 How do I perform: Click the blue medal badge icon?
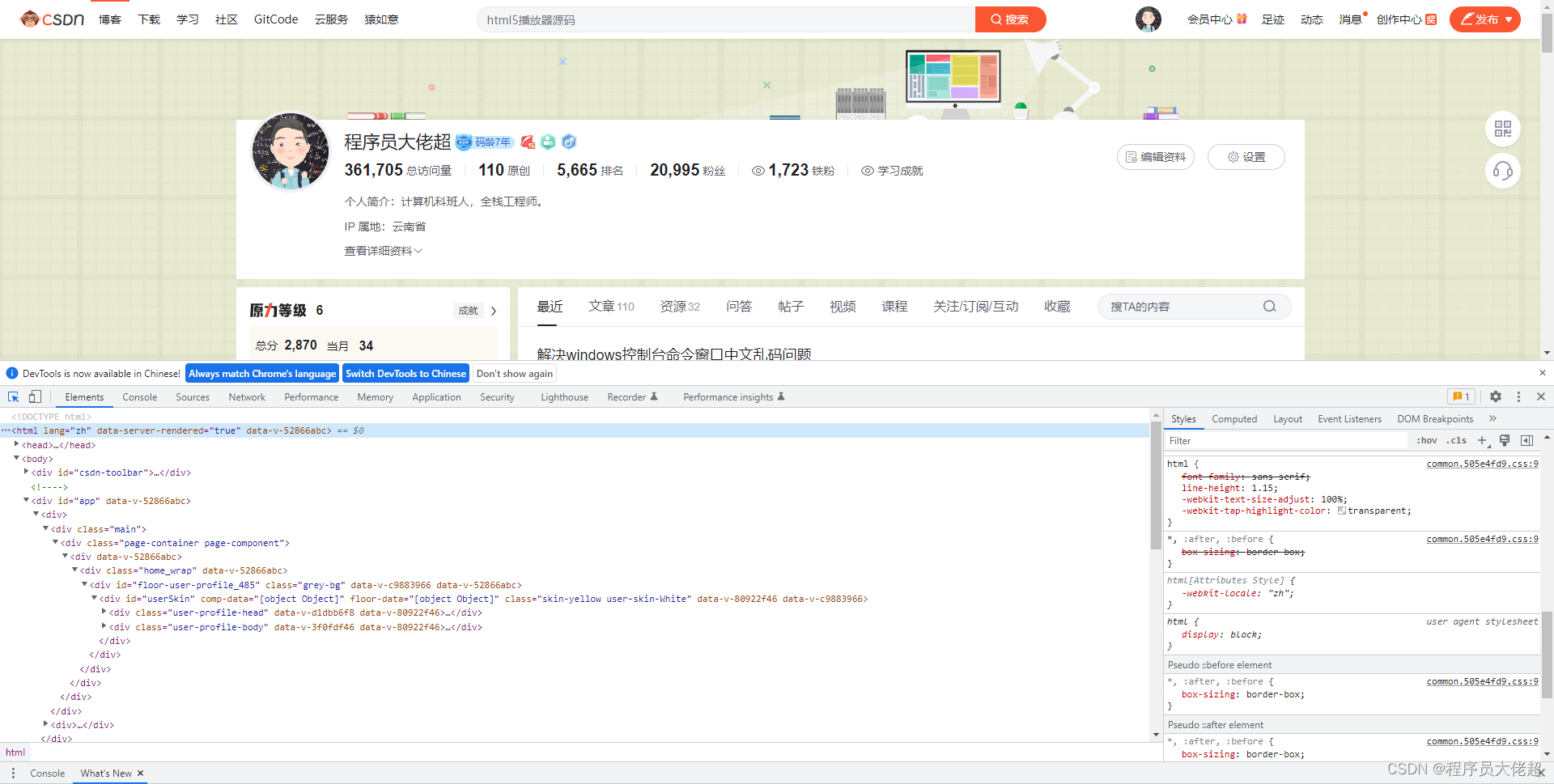point(569,142)
